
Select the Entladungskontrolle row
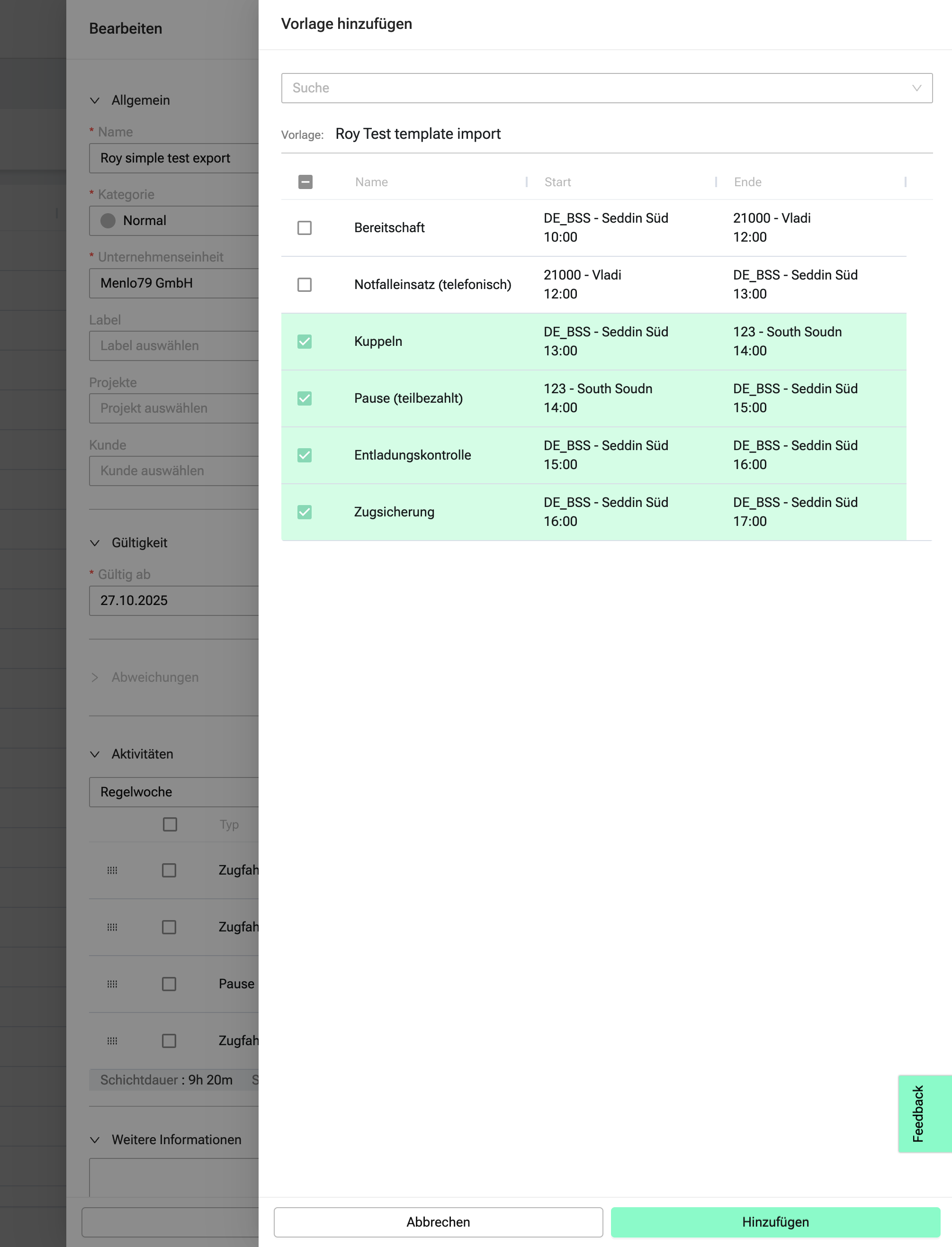pyautogui.click(x=412, y=455)
